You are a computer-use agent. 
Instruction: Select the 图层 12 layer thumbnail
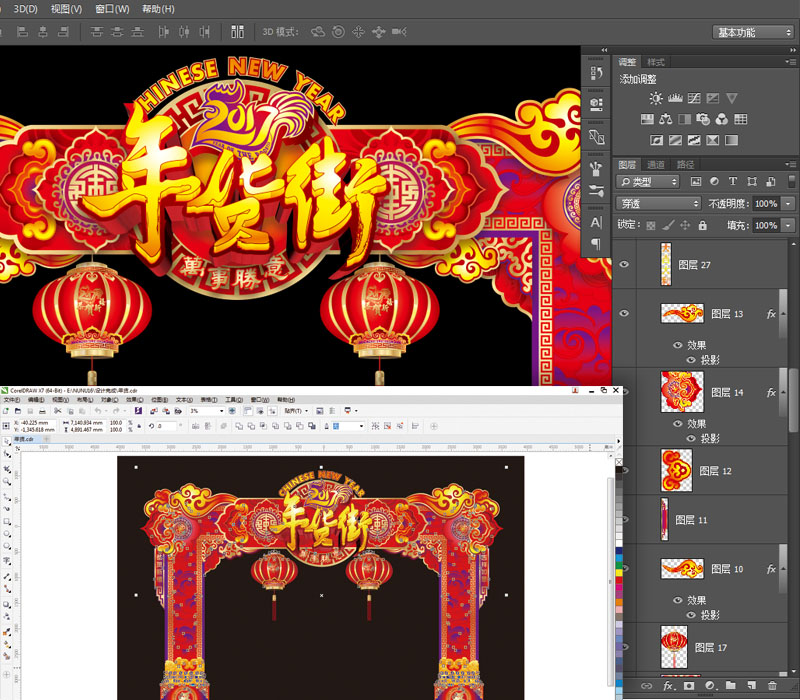677,470
